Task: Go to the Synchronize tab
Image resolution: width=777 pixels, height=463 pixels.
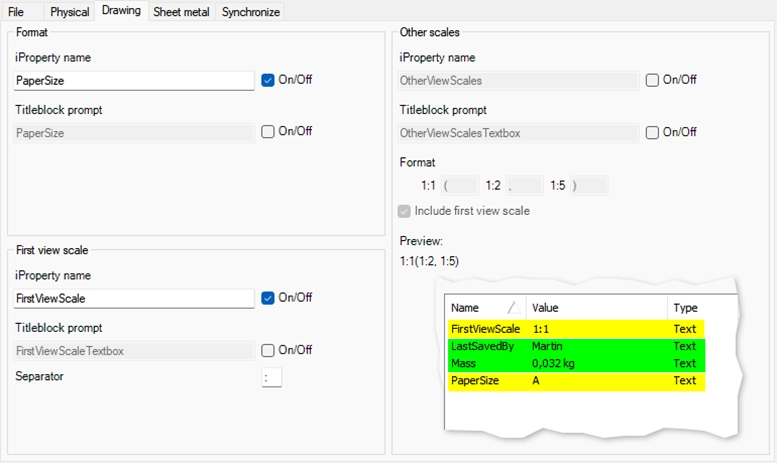Action: pos(251,12)
